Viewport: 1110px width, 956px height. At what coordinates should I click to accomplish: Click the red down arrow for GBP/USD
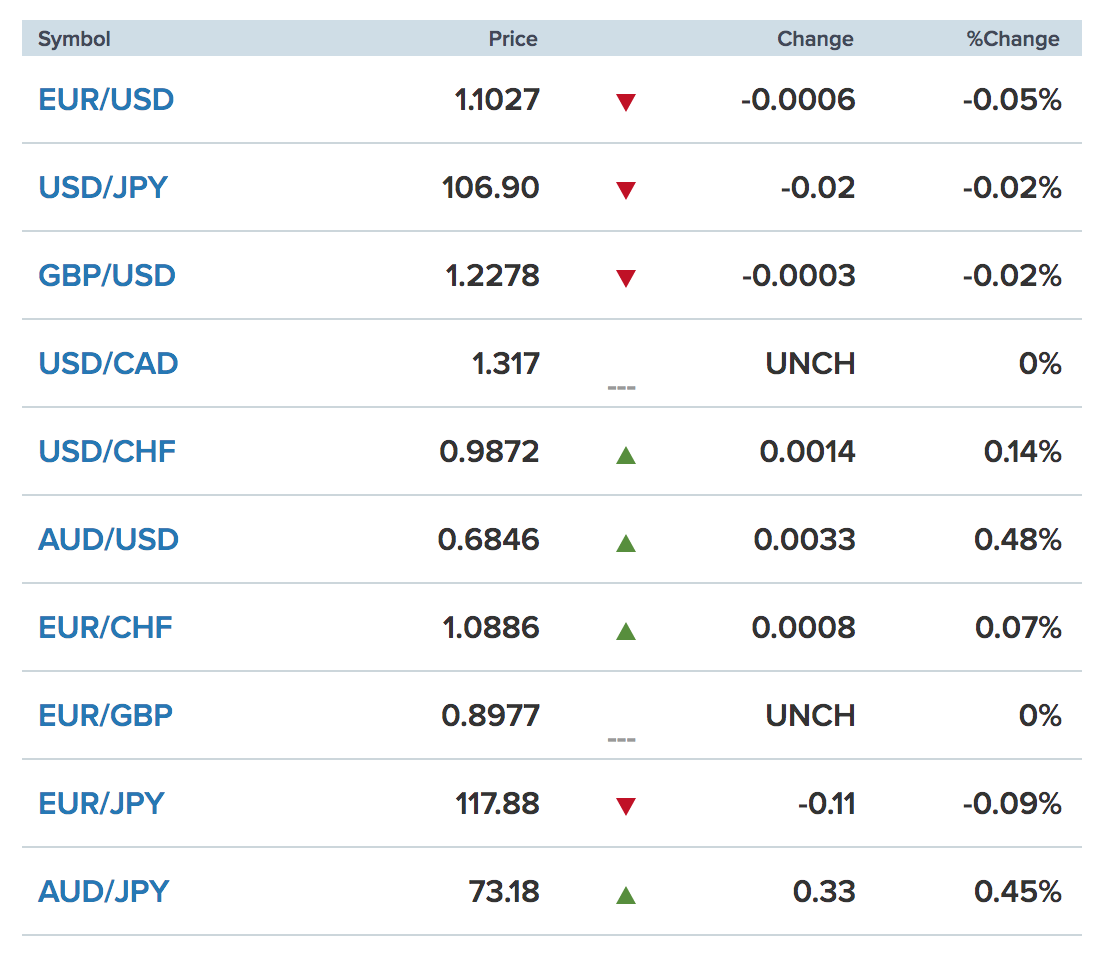626,278
